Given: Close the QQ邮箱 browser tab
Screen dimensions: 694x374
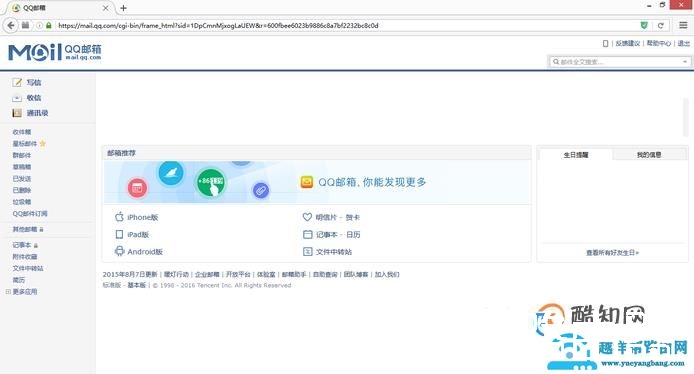Looking at the screenshot, I should (x=105, y=8).
